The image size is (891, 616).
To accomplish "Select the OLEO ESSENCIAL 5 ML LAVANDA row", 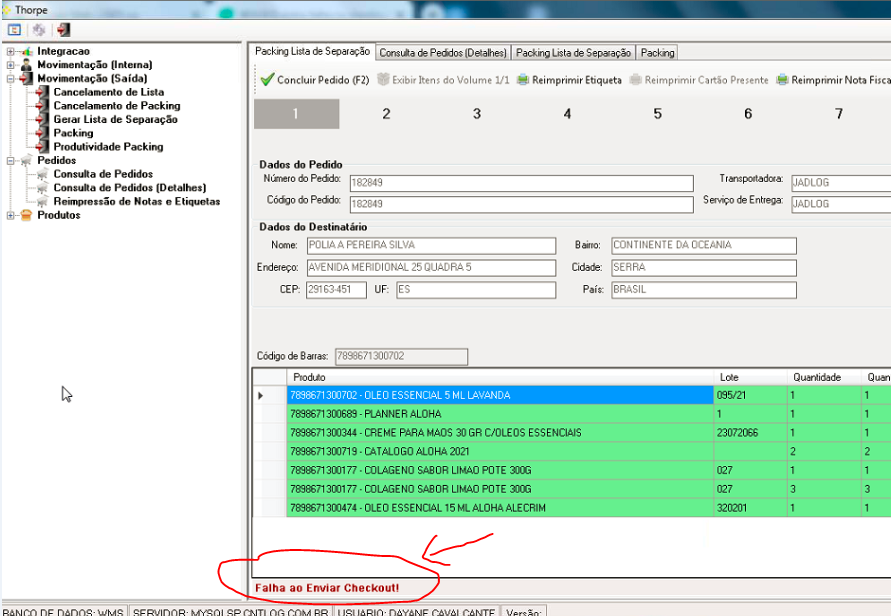I will (x=571, y=395).
